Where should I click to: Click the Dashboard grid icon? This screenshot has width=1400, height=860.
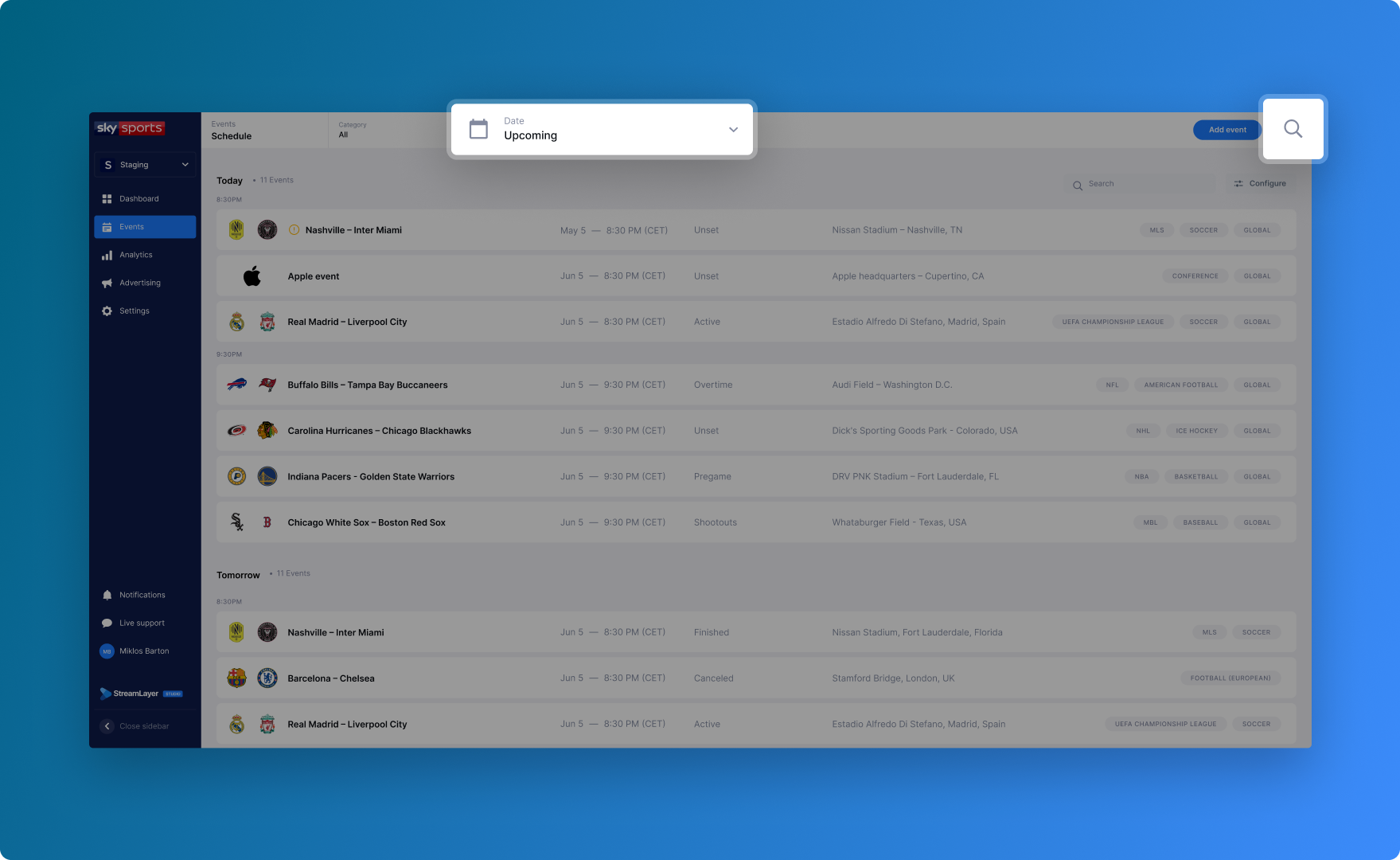click(107, 199)
